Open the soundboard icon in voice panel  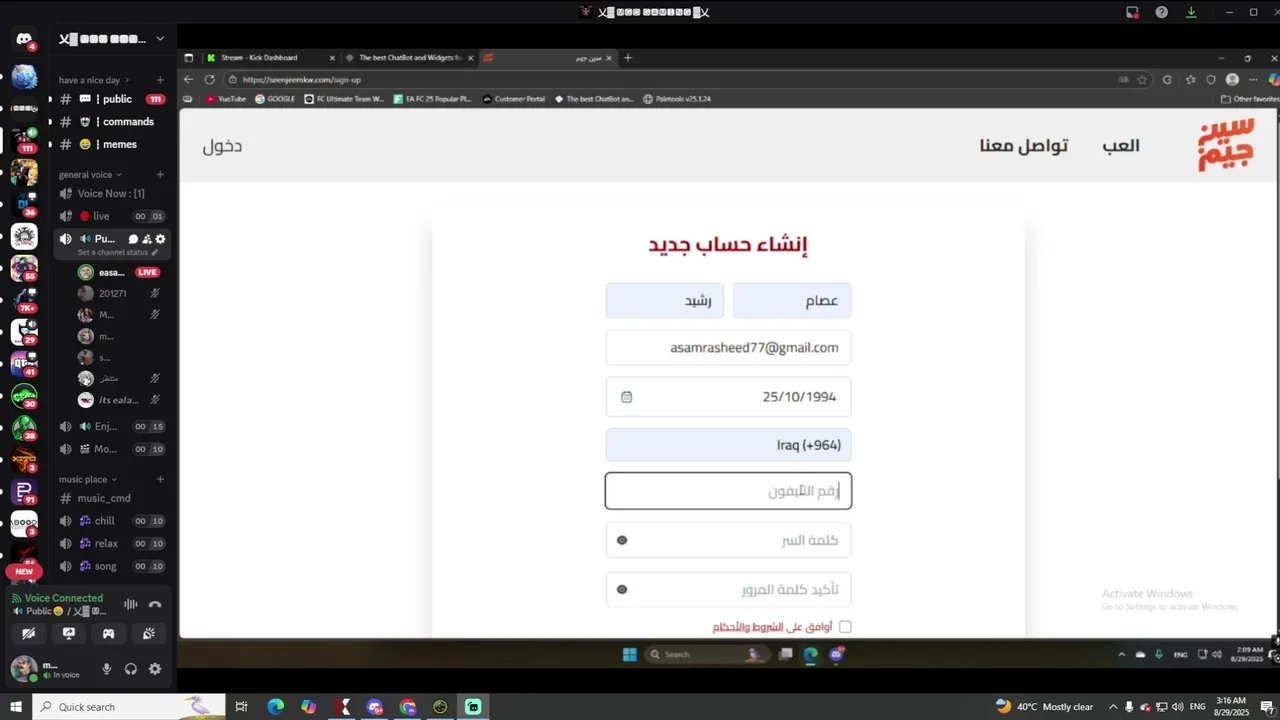(148, 633)
